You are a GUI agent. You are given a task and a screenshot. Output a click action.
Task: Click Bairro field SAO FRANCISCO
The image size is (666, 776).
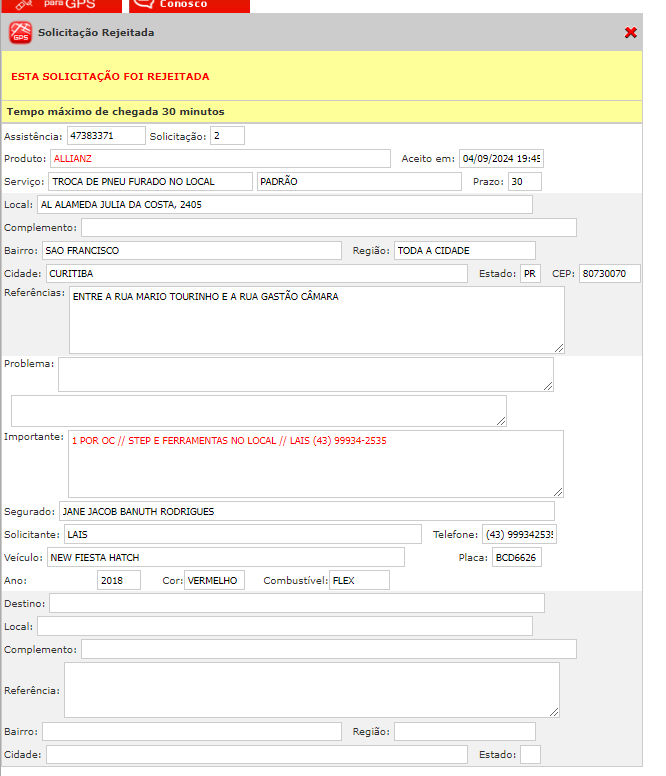pyautogui.click(x=191, y=251)
